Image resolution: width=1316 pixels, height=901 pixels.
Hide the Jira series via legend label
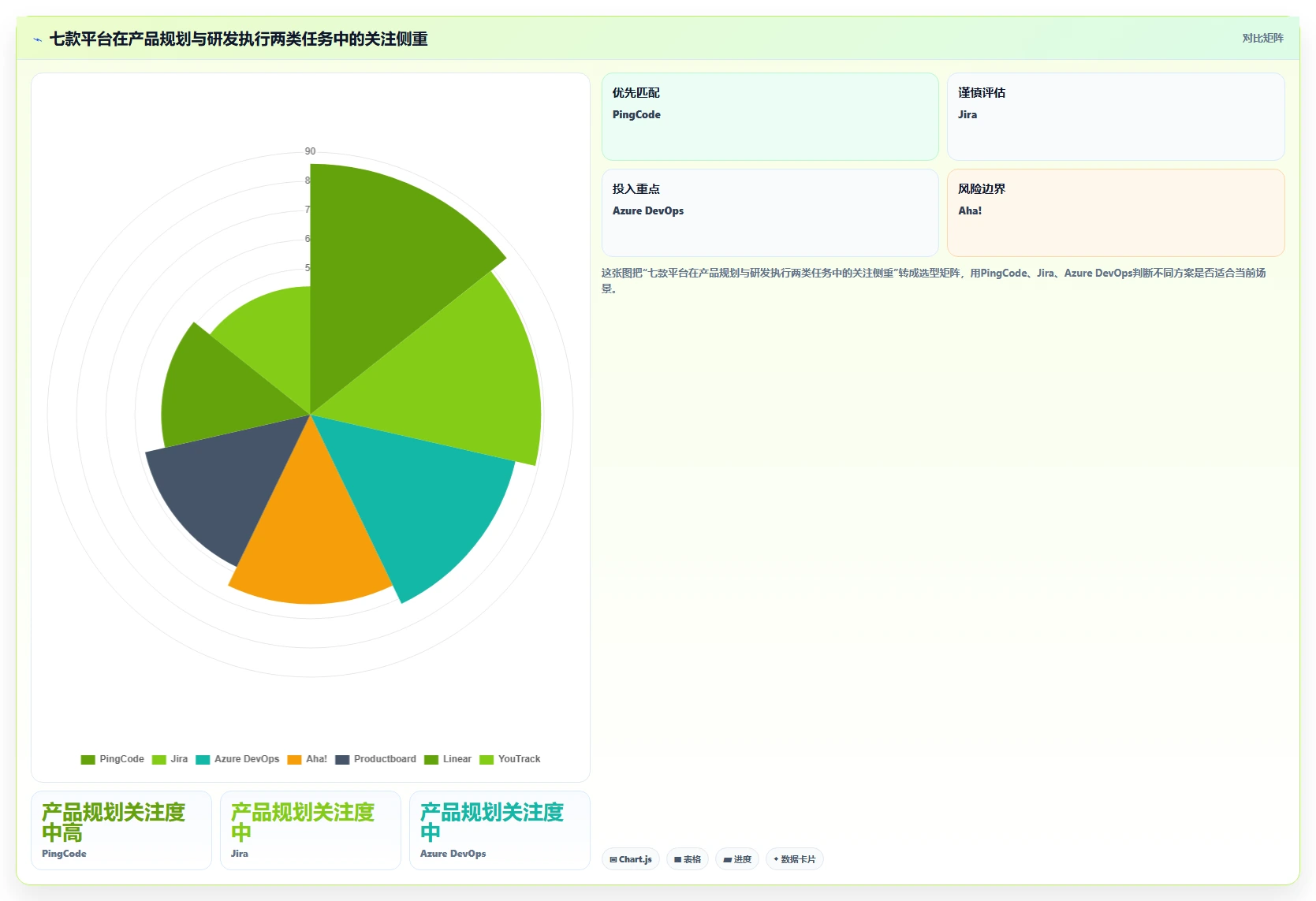coord(179,759)
